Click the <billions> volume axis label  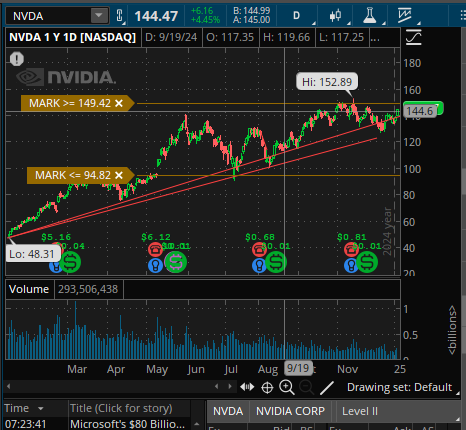tap(452, 330)
